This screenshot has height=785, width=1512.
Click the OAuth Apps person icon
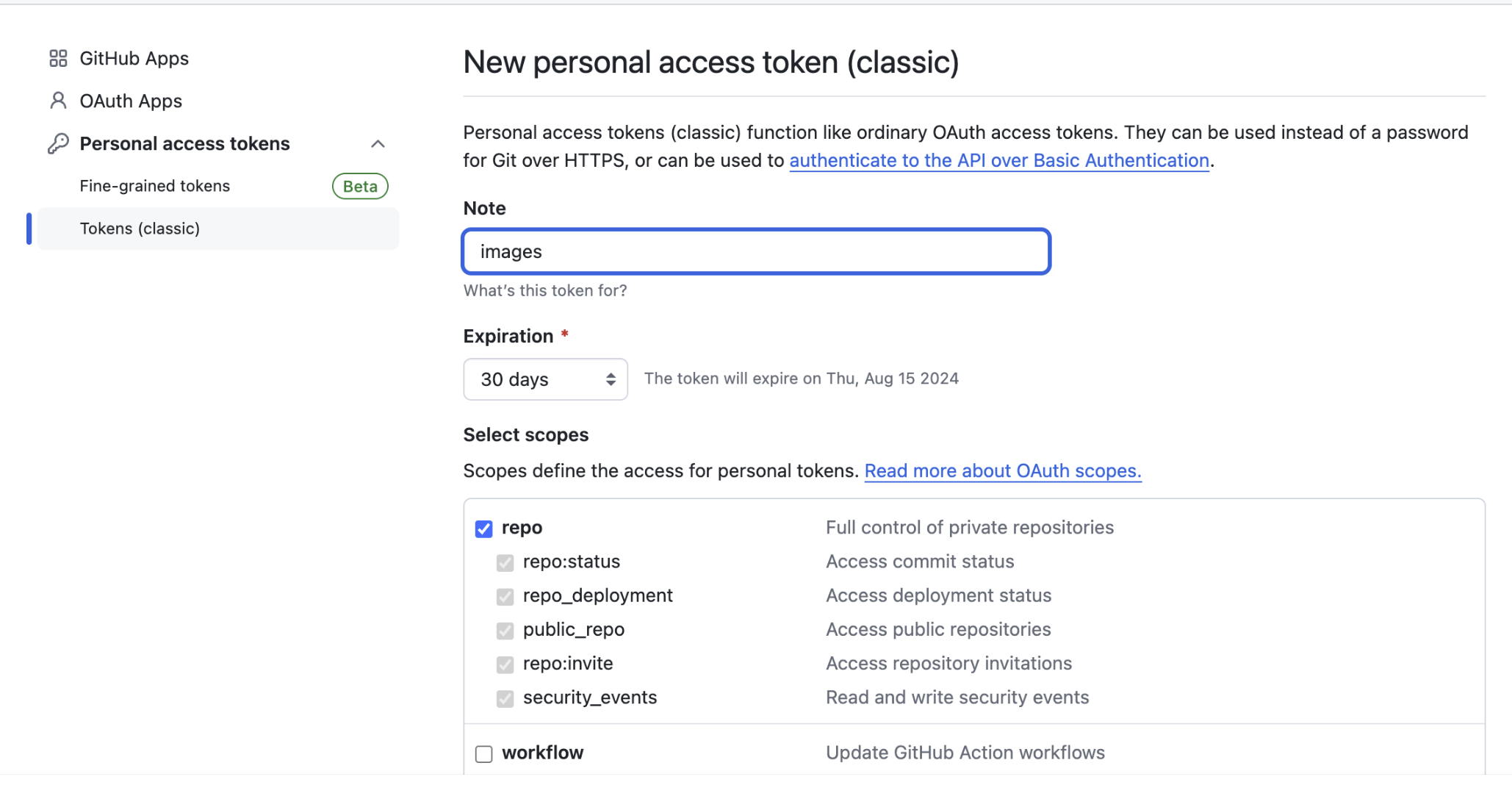58,101
